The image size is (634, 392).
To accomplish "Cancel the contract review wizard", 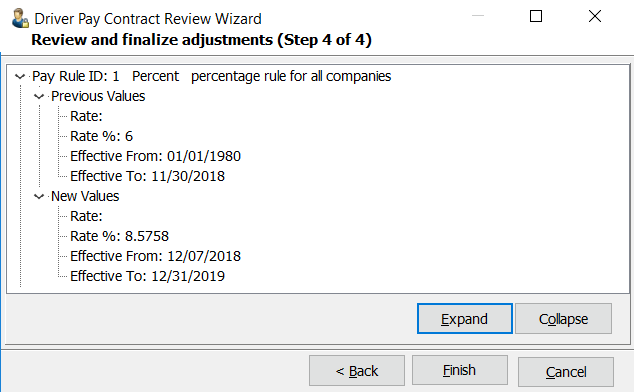I will click(x=566, y=371).
